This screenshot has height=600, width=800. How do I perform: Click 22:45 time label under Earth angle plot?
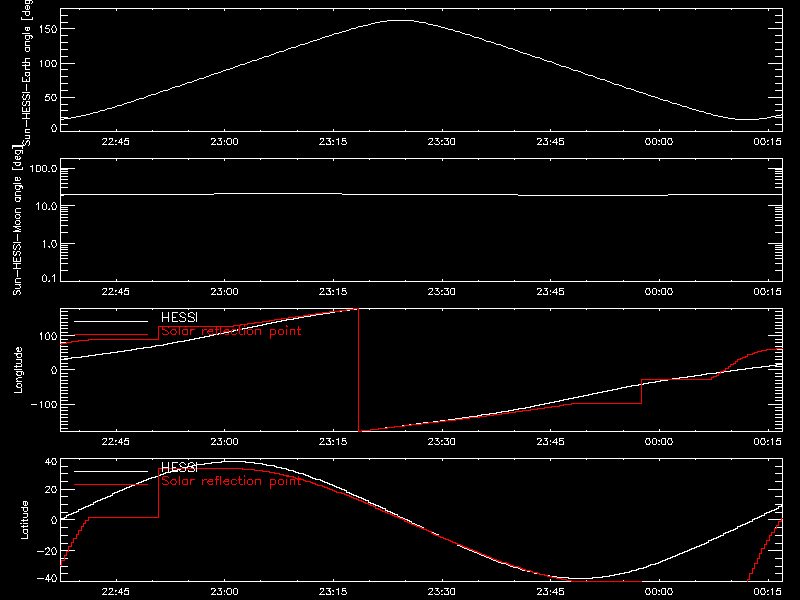point(116,142)
